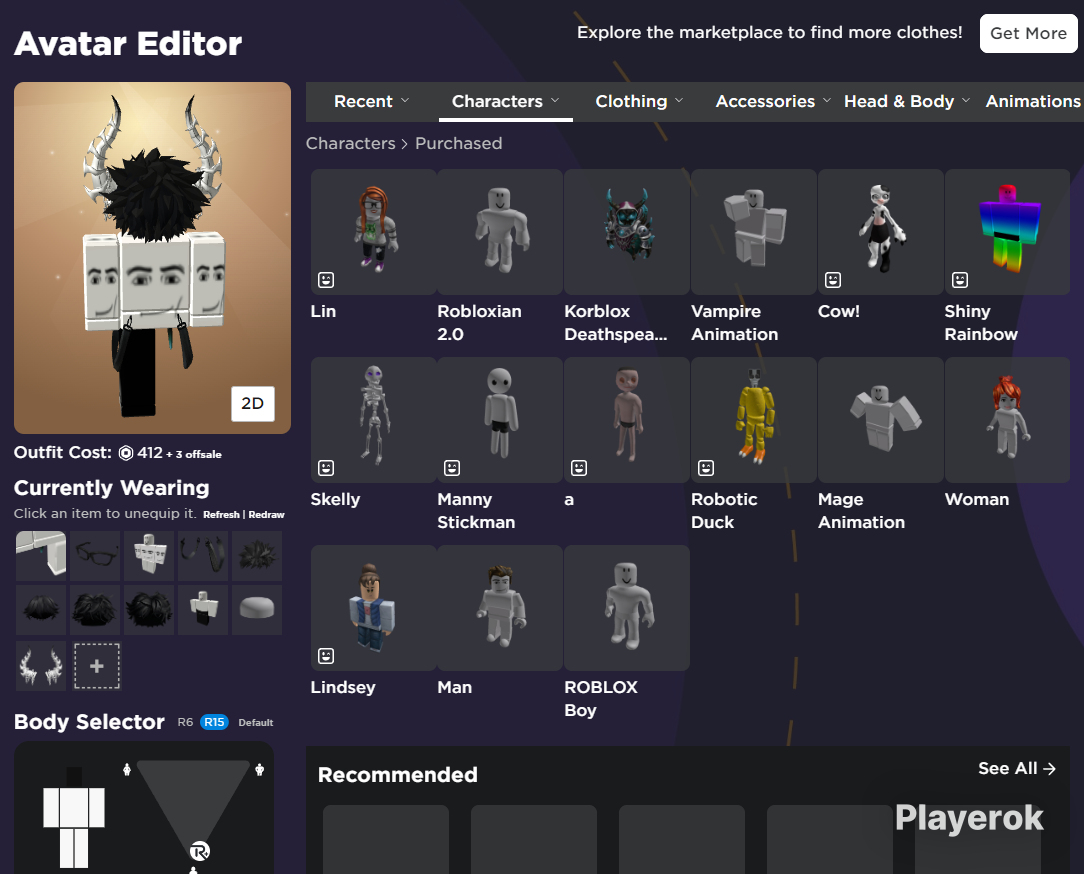Unequip the black necklace chain item
Viewport: 1084px width, 874px height.
pyautogui.click(x=203, y=556)
